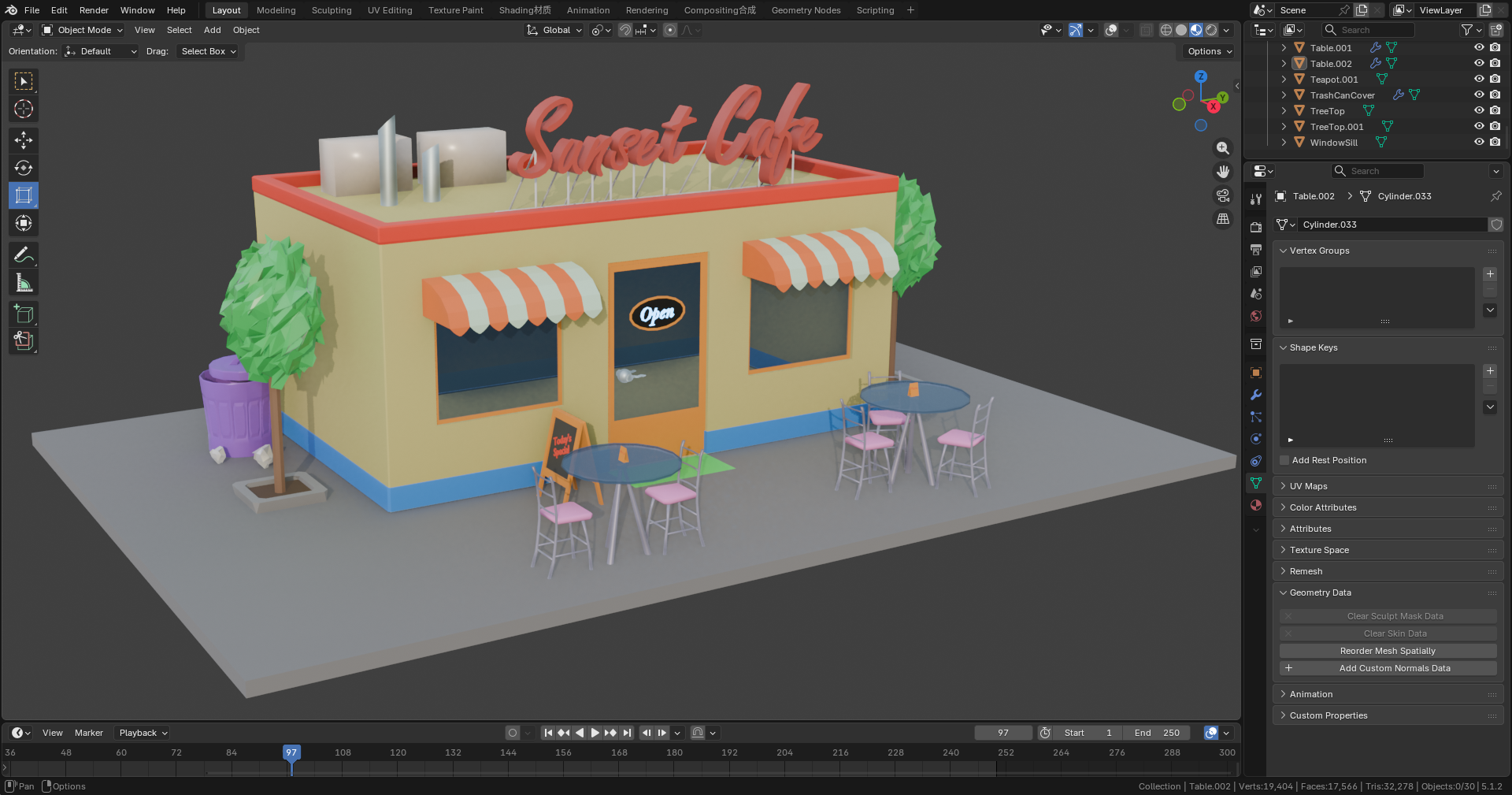Open the World properties tab
1512x795 pixels.
click(x=1256, y=316)
